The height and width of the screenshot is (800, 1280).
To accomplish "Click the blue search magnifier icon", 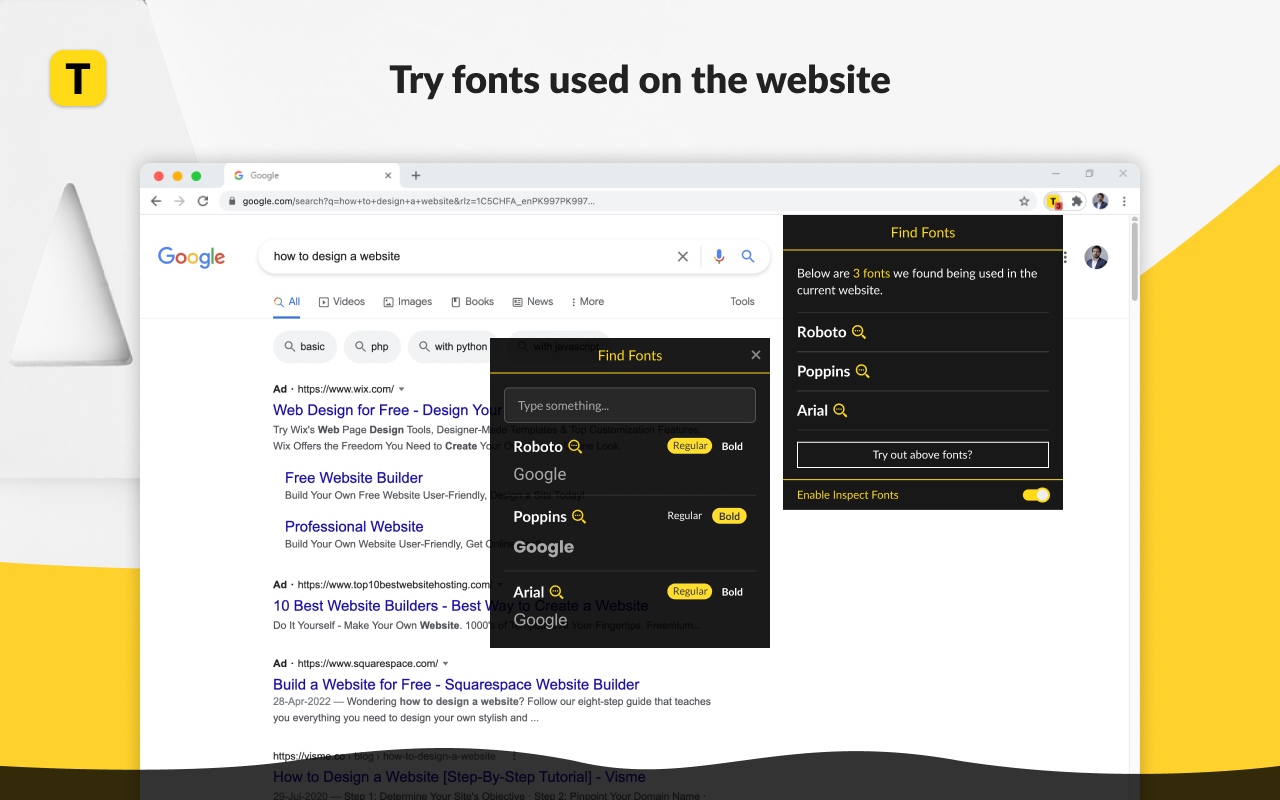I will coord(748,257).
